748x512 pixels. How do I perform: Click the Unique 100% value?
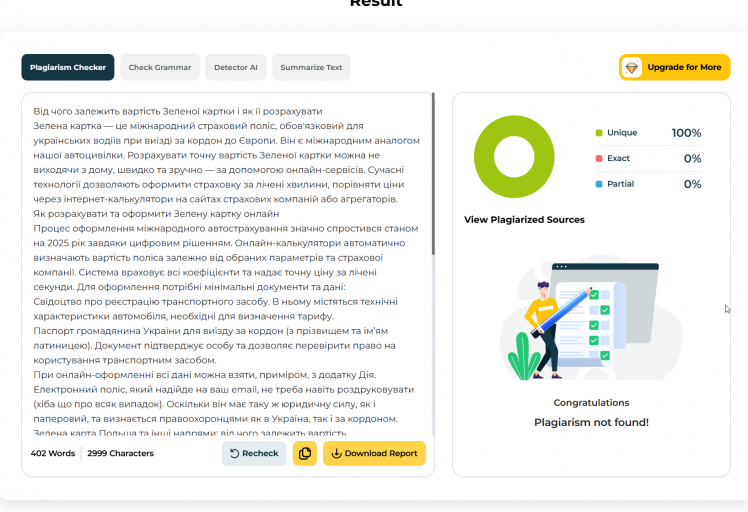[686, 133]
